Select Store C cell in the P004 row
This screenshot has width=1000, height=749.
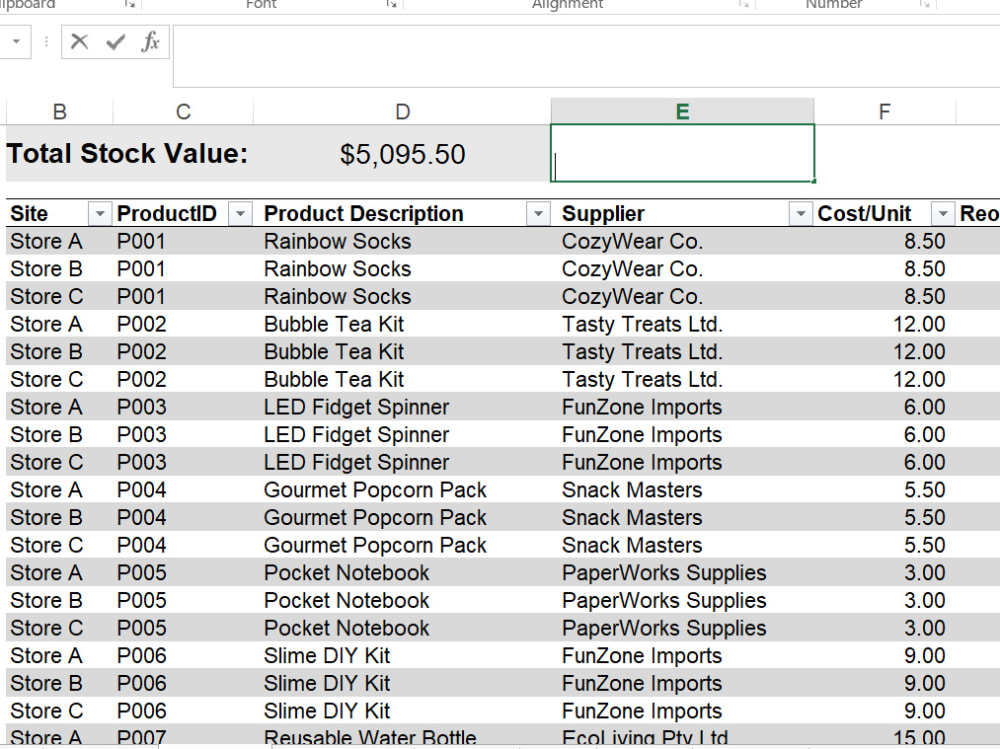tap(59, 545)
